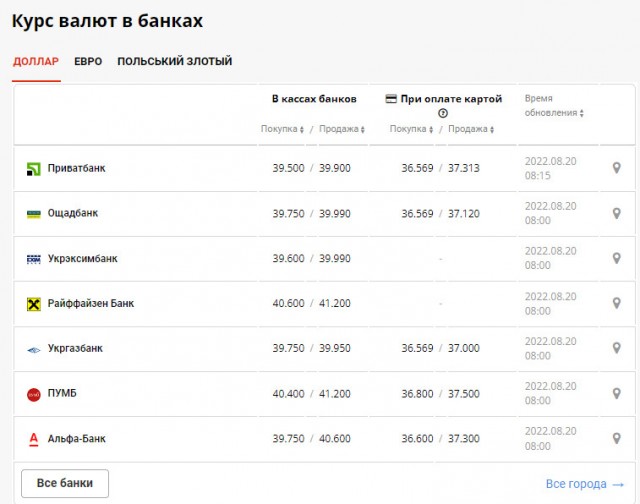Click the card payment help question icon

pos(443,113)
